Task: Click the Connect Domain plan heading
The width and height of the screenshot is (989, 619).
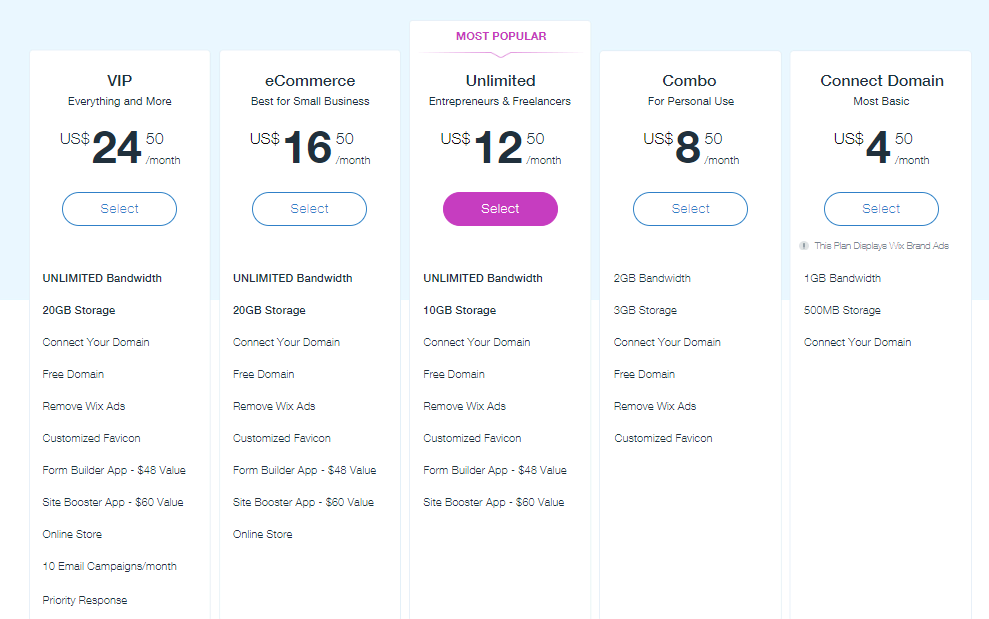Action: [882, 81]
